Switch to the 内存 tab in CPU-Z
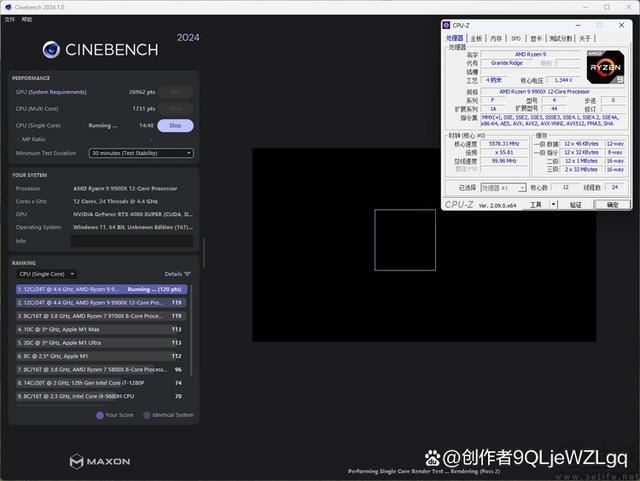The width and height of the screenshot is (640, 481). click(496, 38)
